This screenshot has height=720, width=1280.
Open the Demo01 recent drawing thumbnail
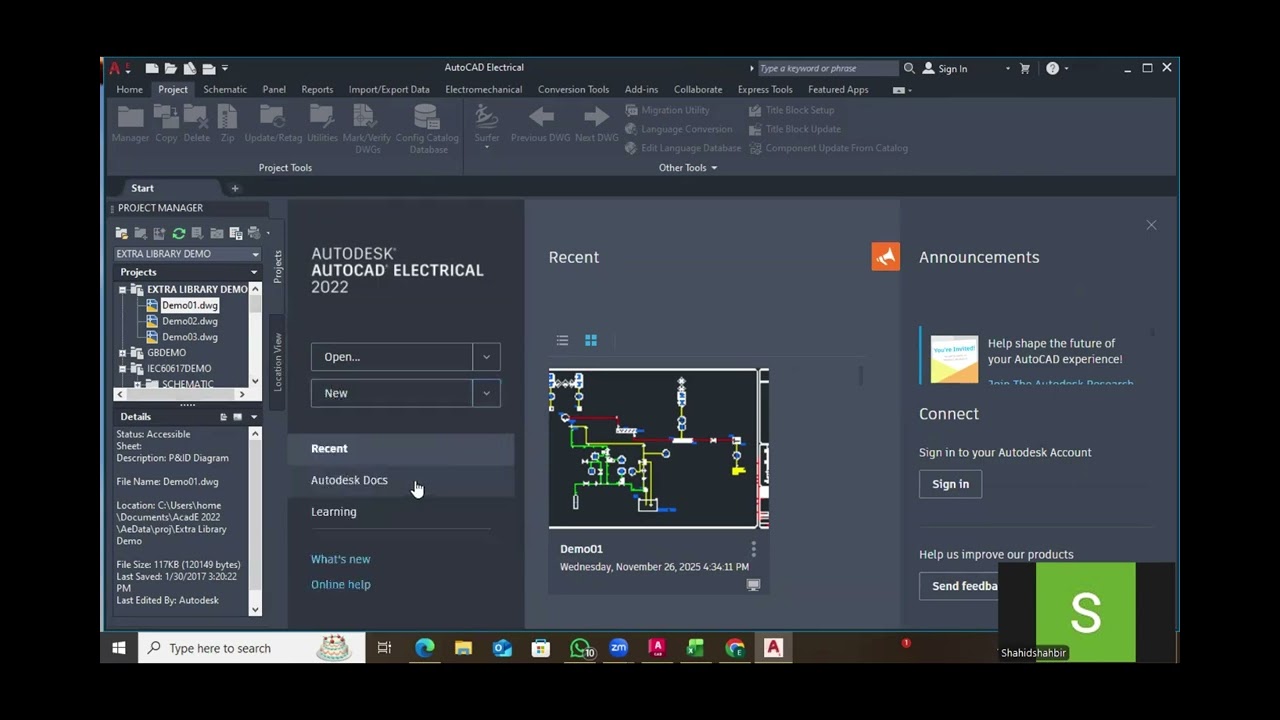658,449
